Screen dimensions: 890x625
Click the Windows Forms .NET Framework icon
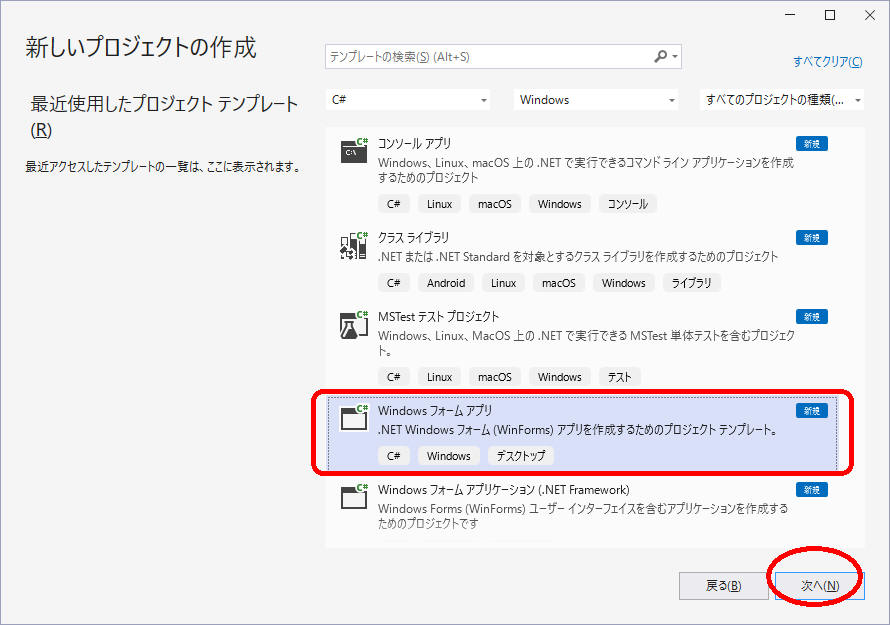point(354,497)
